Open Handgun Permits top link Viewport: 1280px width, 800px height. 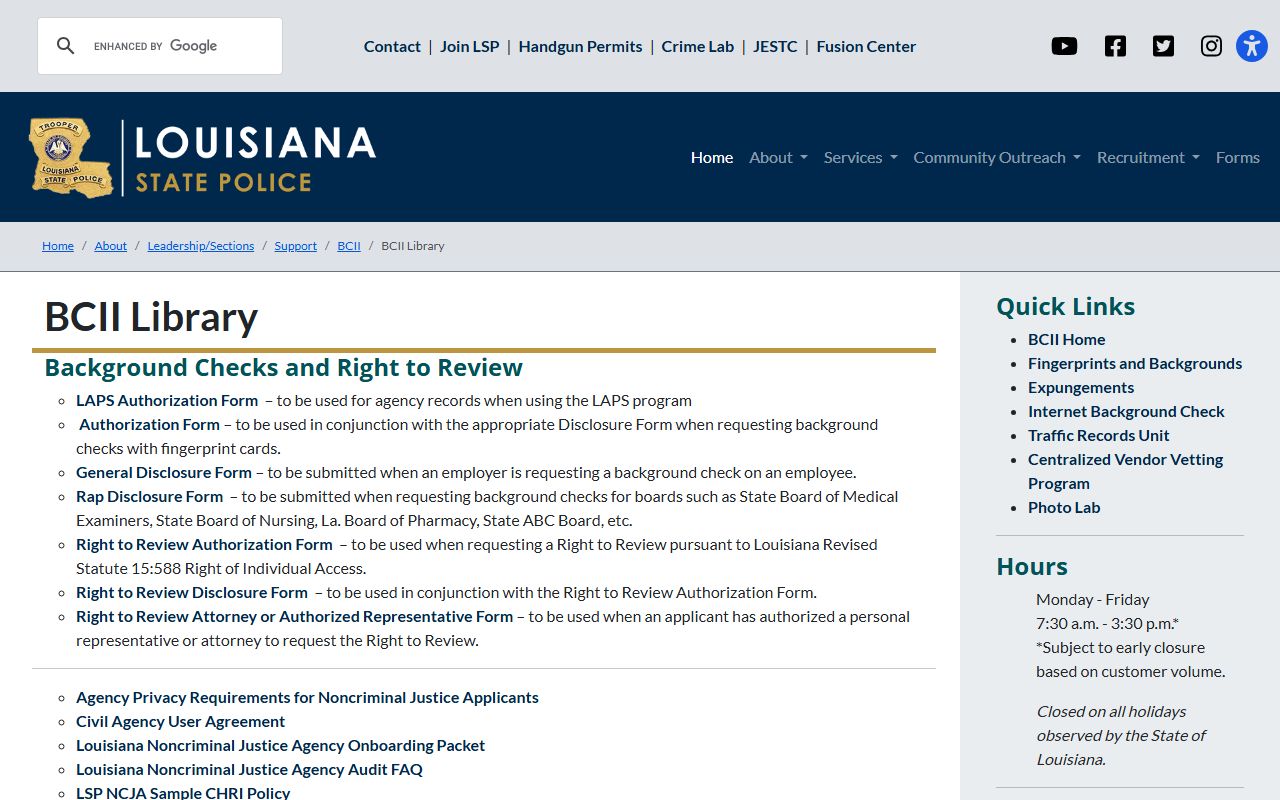click(x=580, y=46)
